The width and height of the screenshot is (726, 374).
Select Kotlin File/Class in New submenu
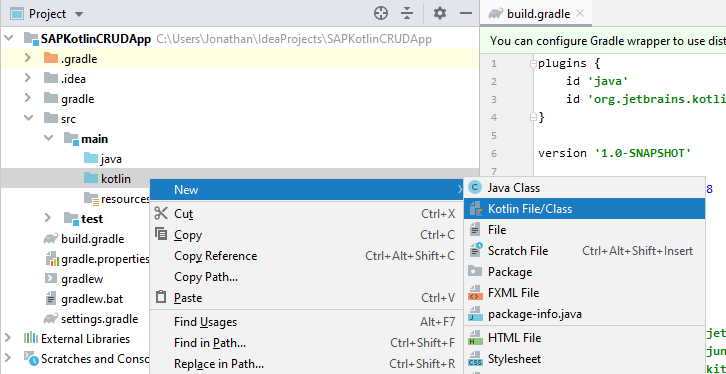click(584, 209)
